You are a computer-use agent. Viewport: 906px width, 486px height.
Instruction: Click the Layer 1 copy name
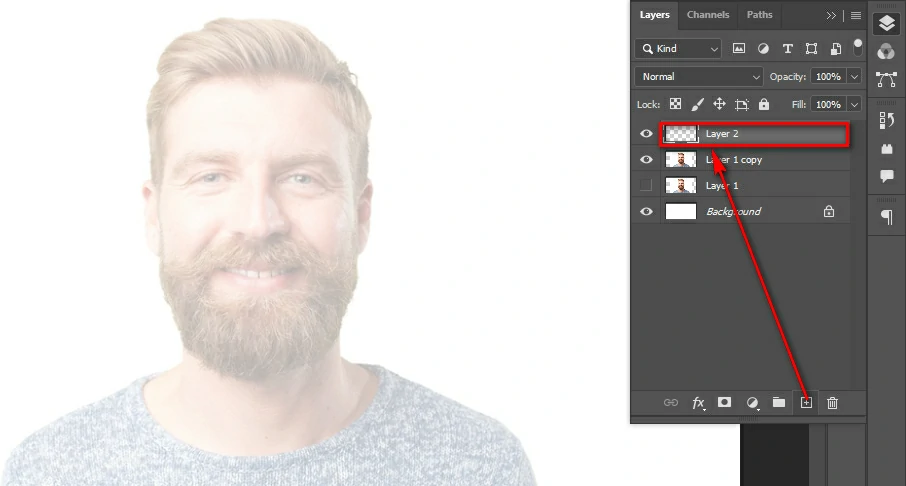click(x=734, y=160)
